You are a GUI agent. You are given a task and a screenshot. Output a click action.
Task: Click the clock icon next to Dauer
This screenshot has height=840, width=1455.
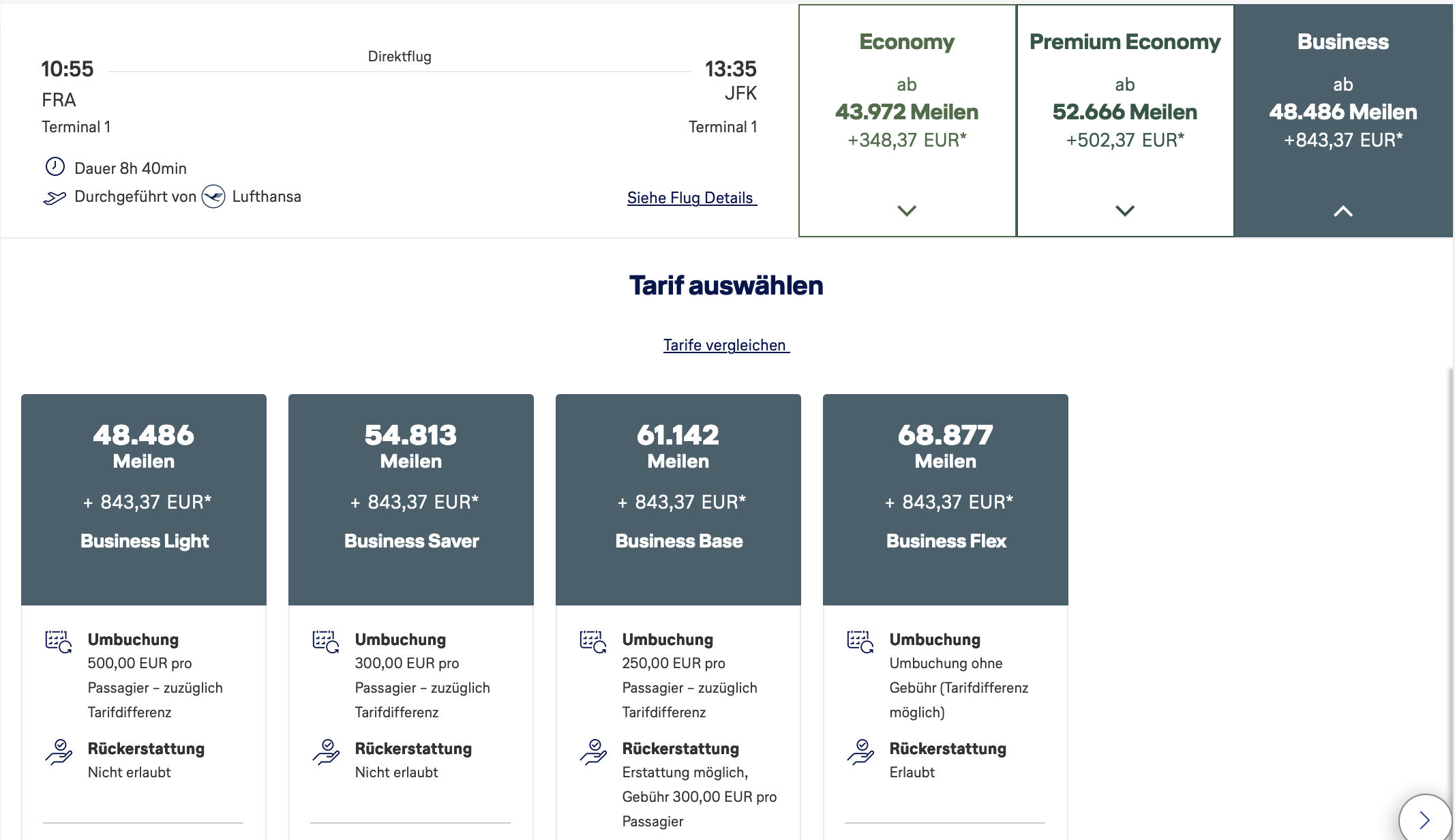[x=55, y=167]
